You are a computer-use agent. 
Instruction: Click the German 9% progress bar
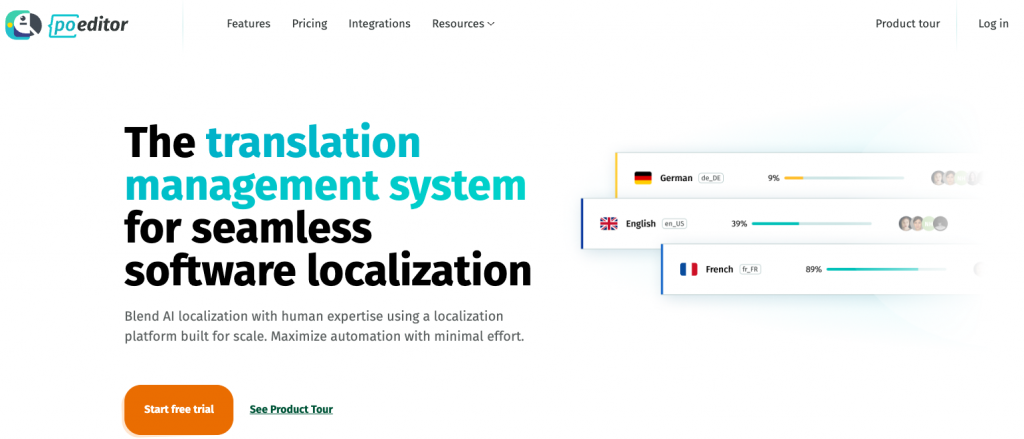[843, 178]
